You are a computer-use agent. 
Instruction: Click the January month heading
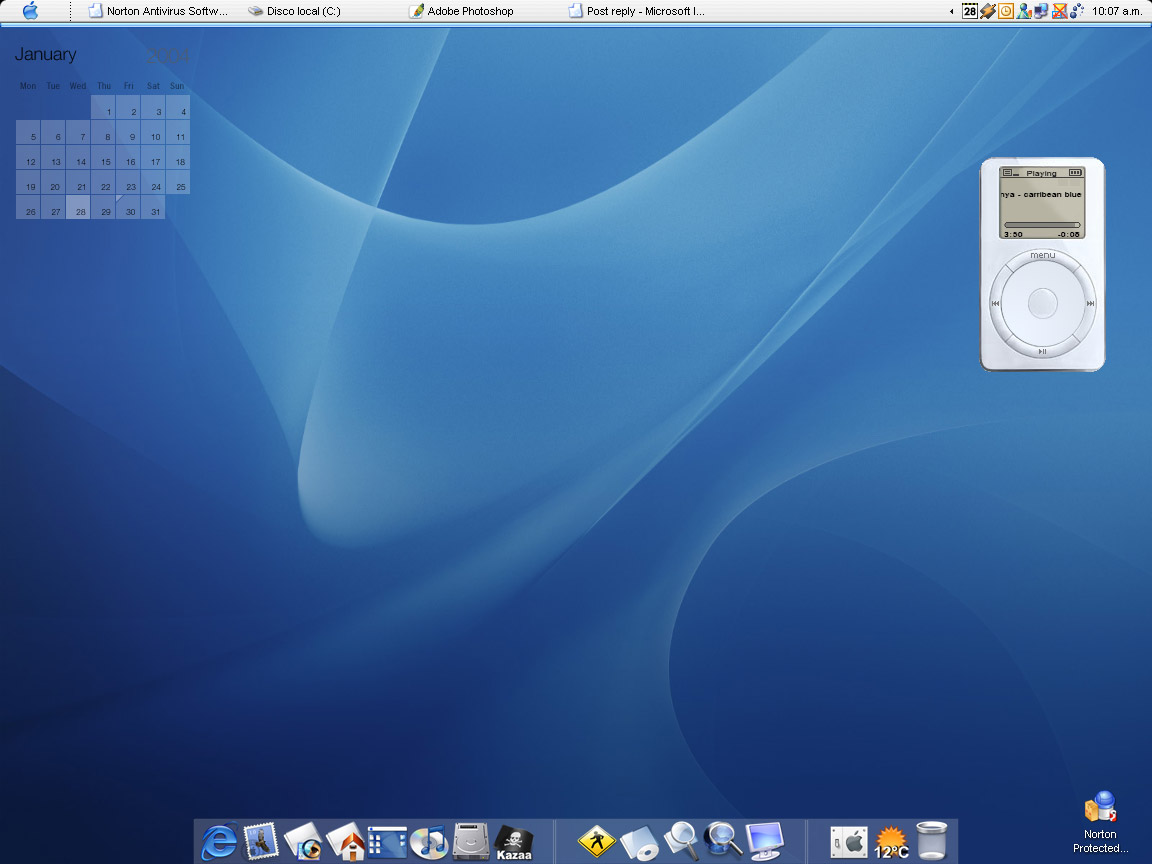point(46,54)
